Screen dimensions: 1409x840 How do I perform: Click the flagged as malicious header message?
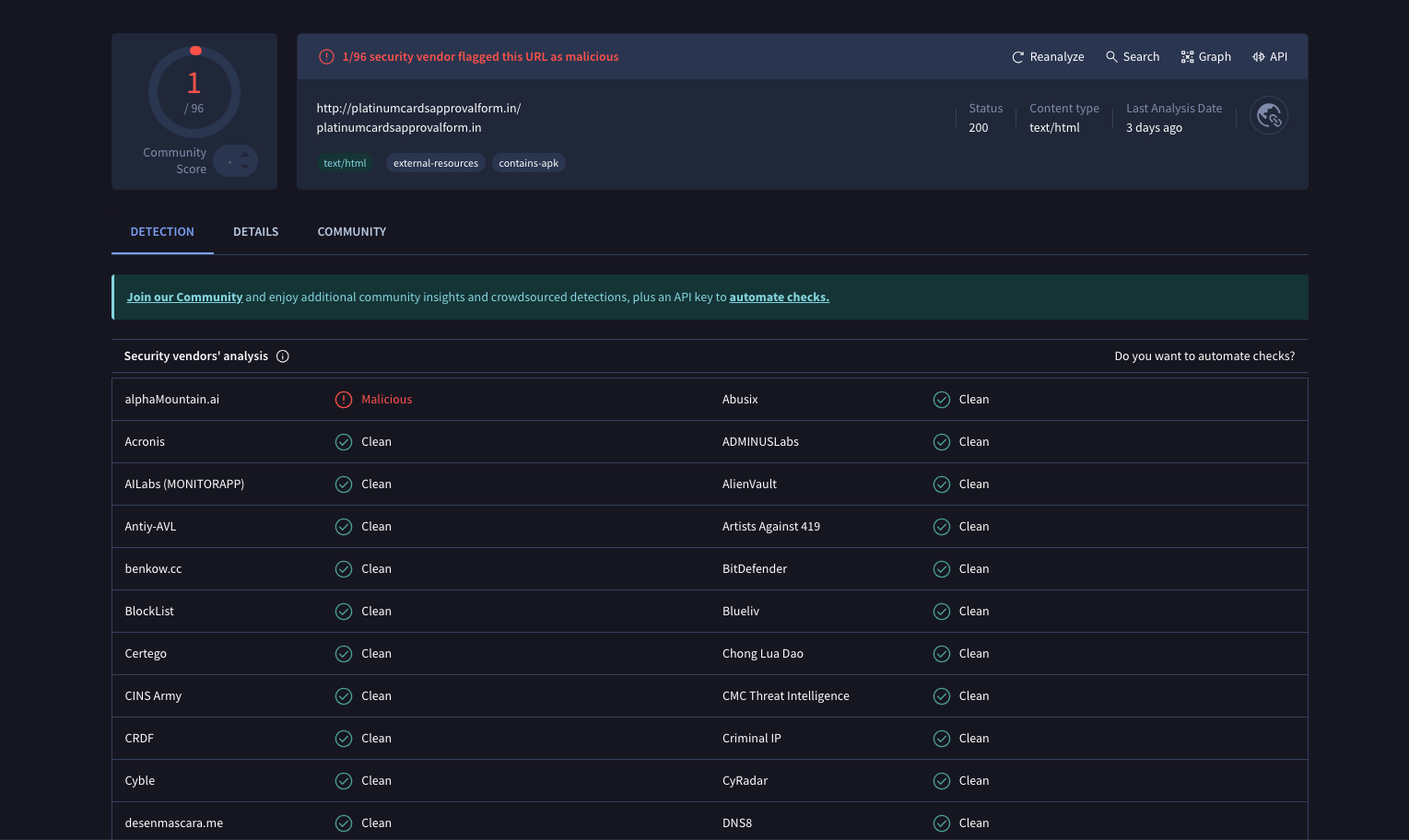pyautogui.click(x=480, y=57)
